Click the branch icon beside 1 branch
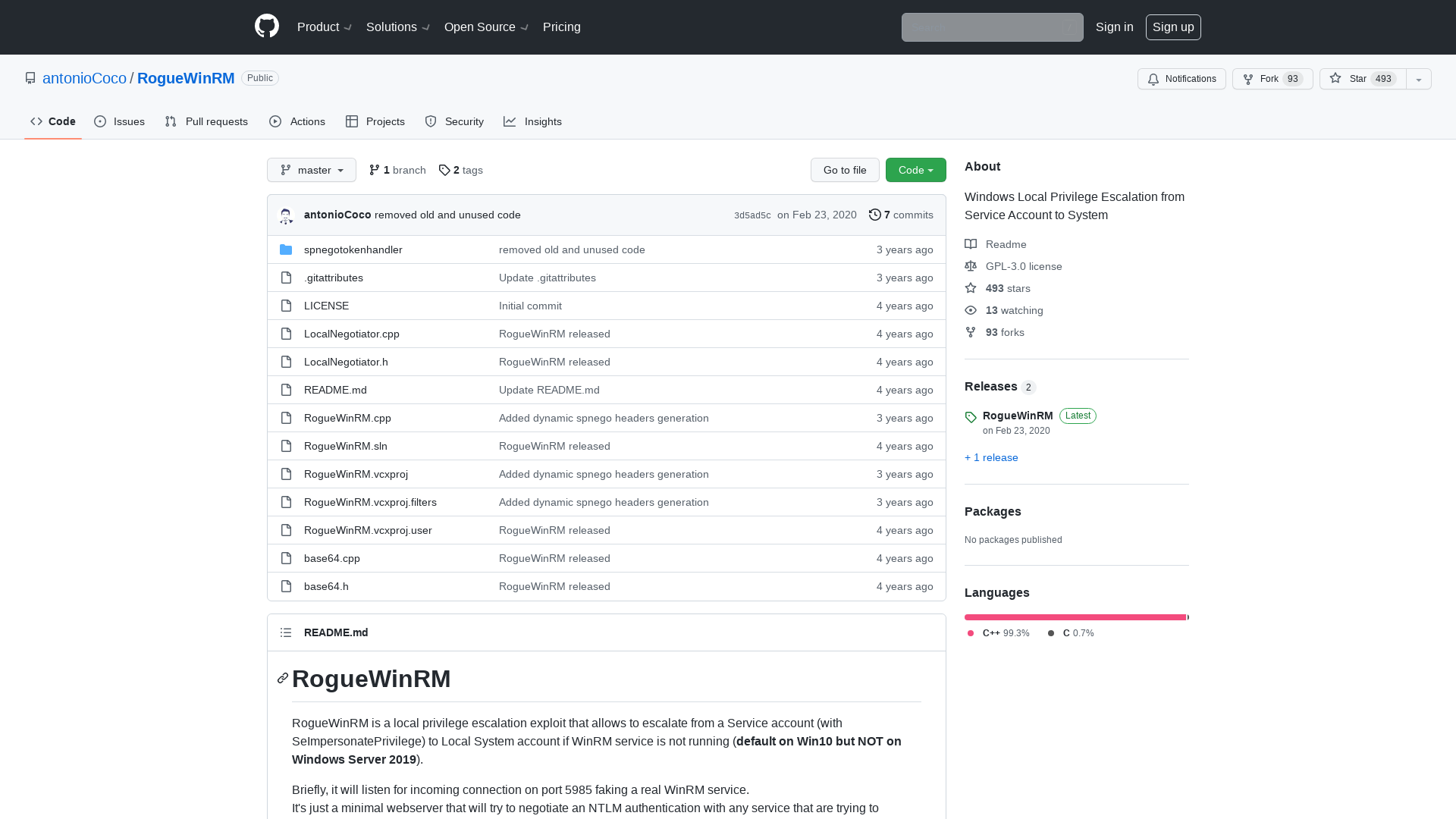This screenshot has height=819, width=1456. tap(375, 170)
